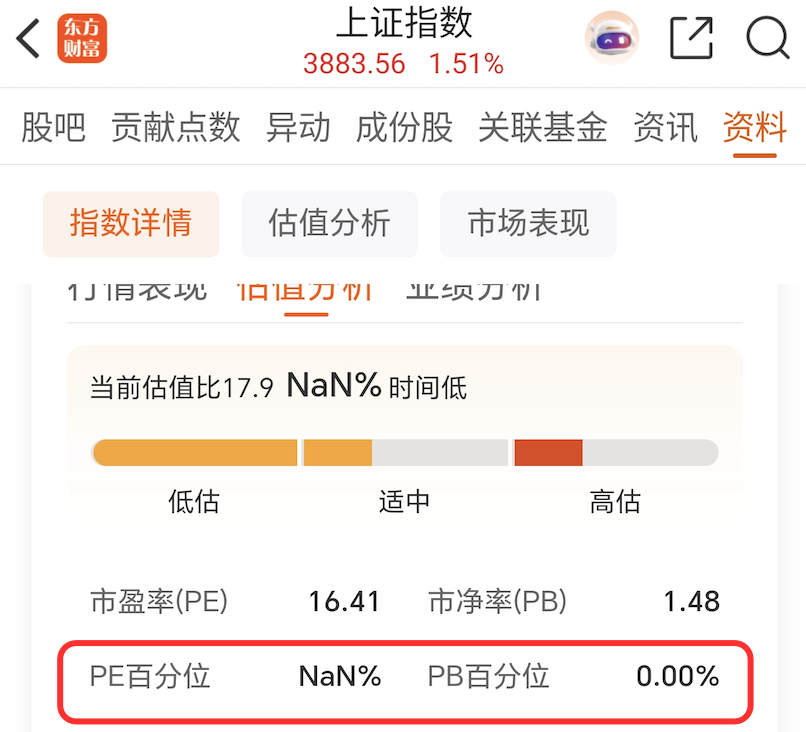Tap the back arrow icon
The image size is (806, 732).
coord(28,39)
